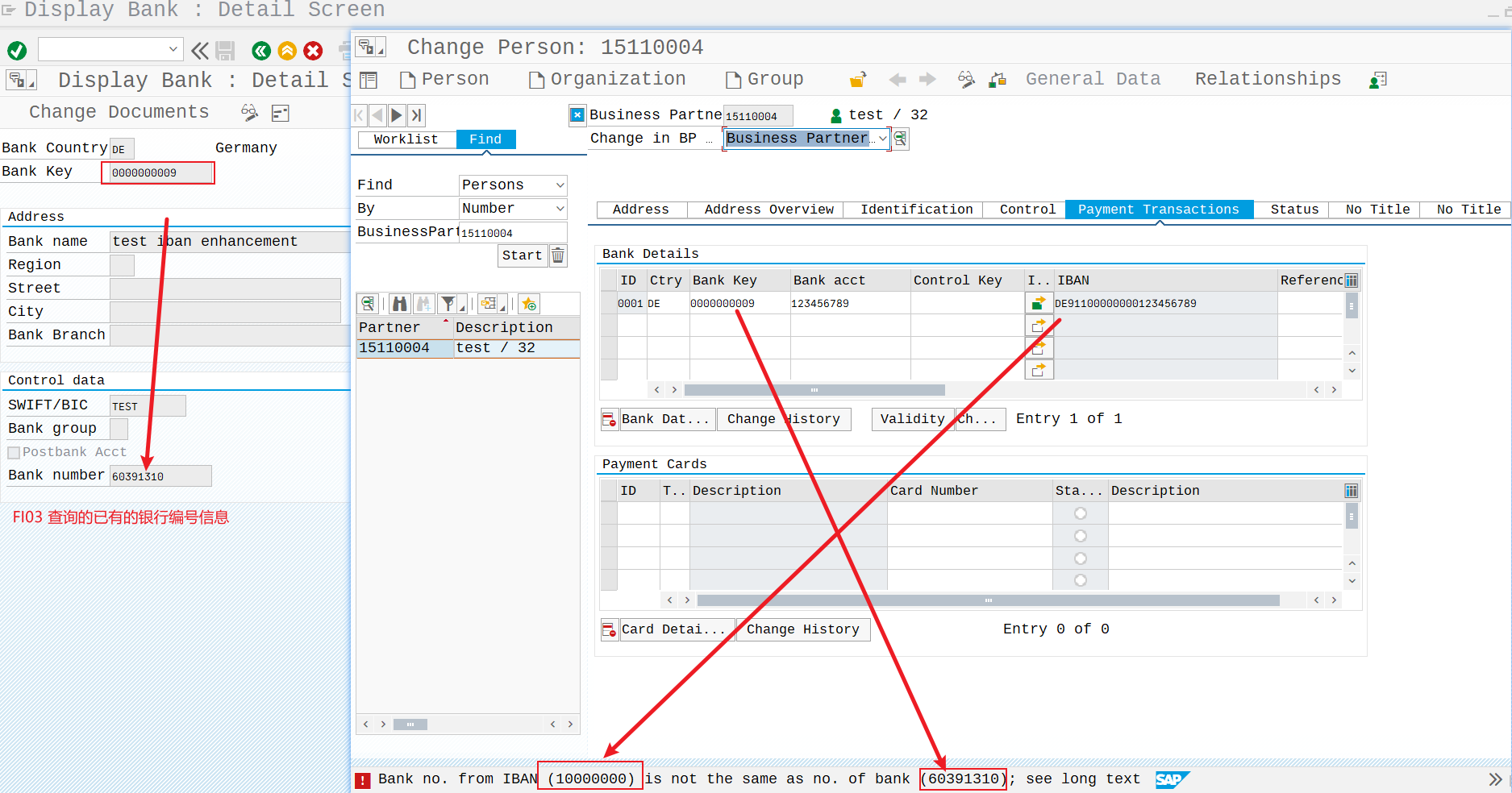This screenshot has height=793, width=1512.
Task: Select second Payment Cards standard radio button
Action: coord(1081,536)
